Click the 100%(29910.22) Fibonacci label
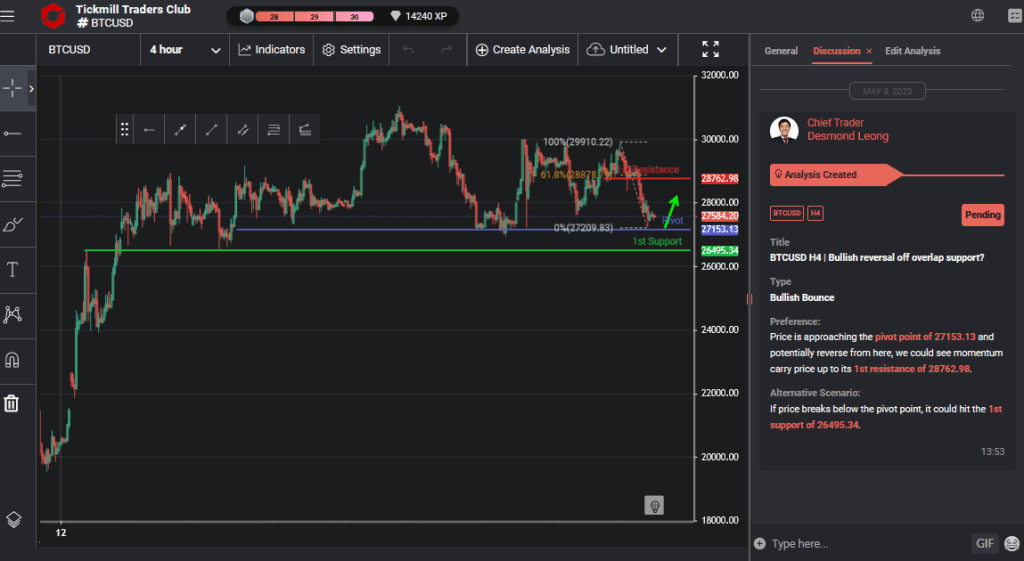The height and width of the screenshot is (561, 1024). pos(578,142)
